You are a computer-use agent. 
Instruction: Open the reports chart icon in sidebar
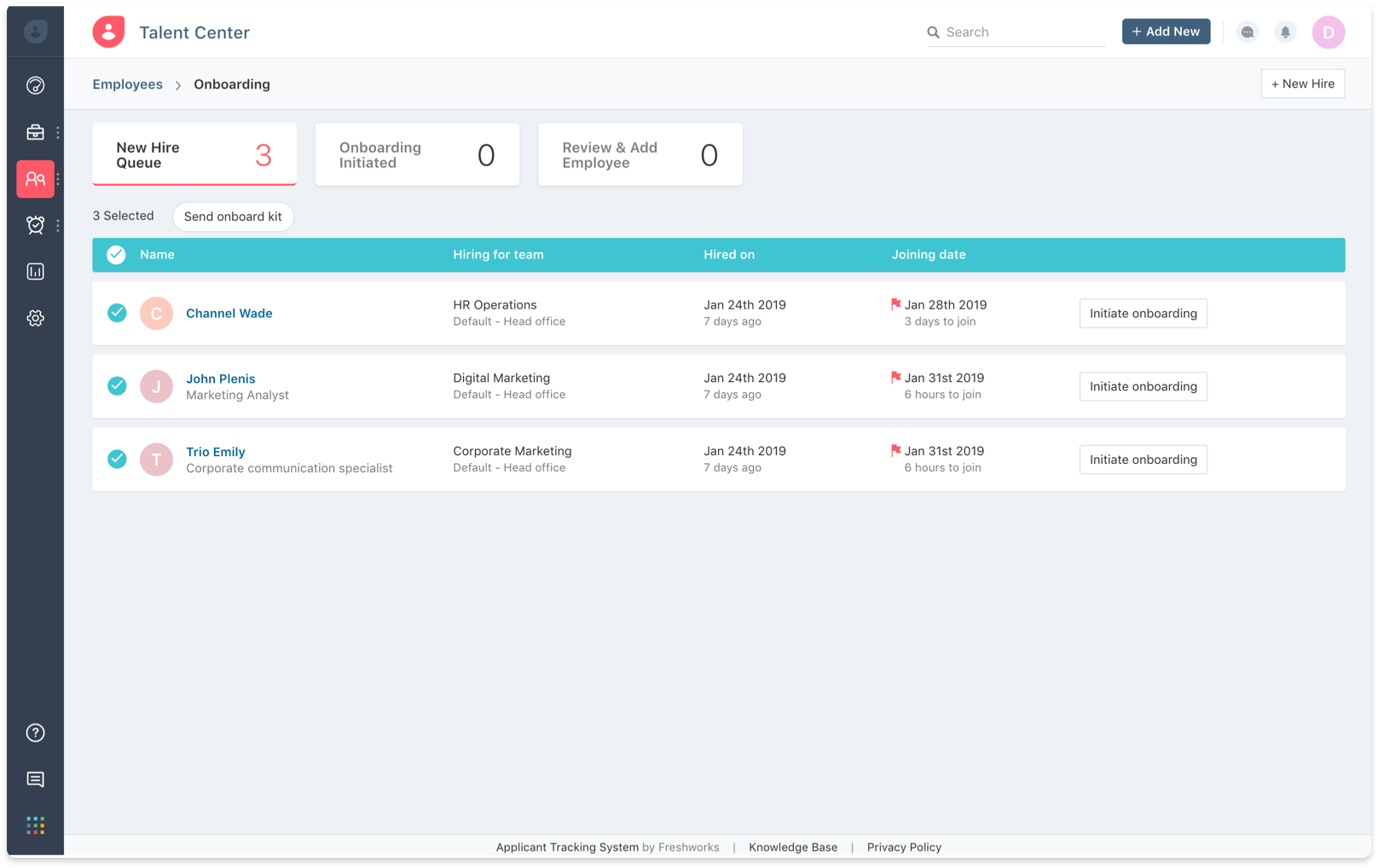[x=35, y=271]
